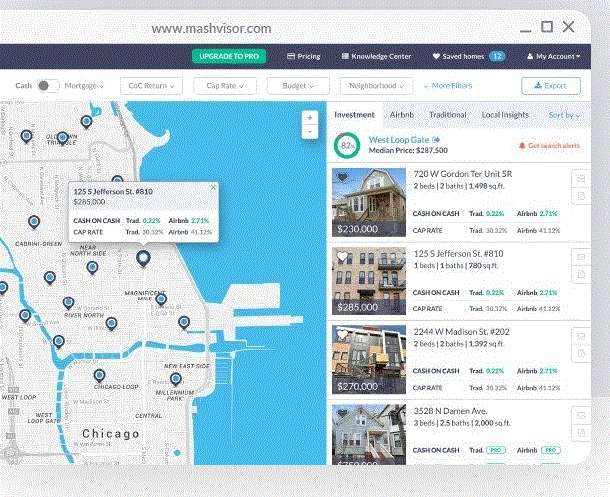This screenshot has width=610, height=497.
Task: Click the email icon for 3528 N Damen Ave
Action: click(581, 415)
